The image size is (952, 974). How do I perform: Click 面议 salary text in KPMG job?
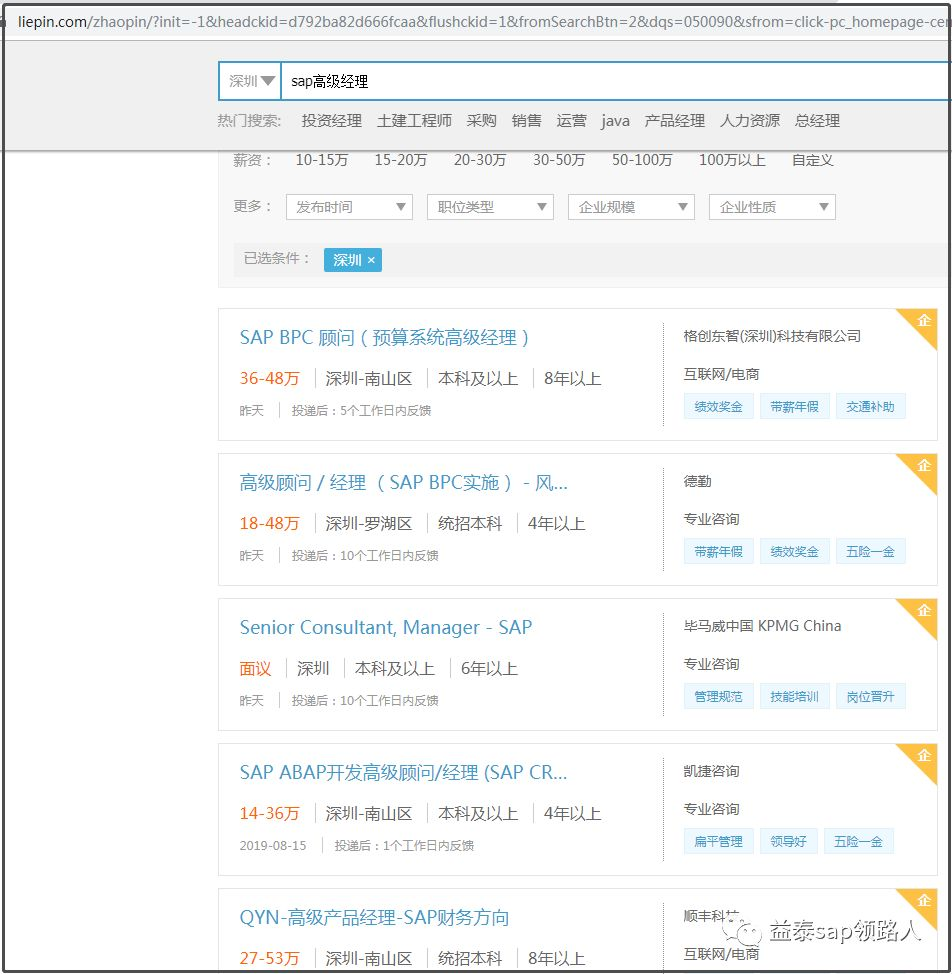point(255,668)
